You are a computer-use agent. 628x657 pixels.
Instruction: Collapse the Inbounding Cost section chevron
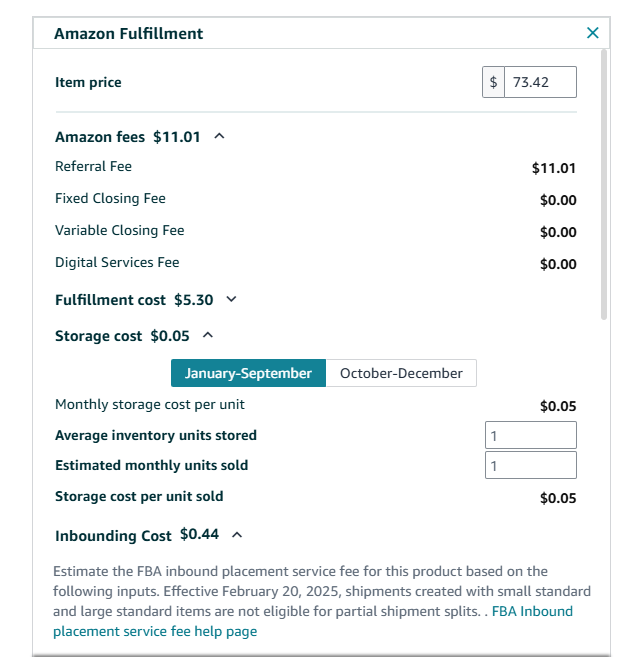point(237,534)
